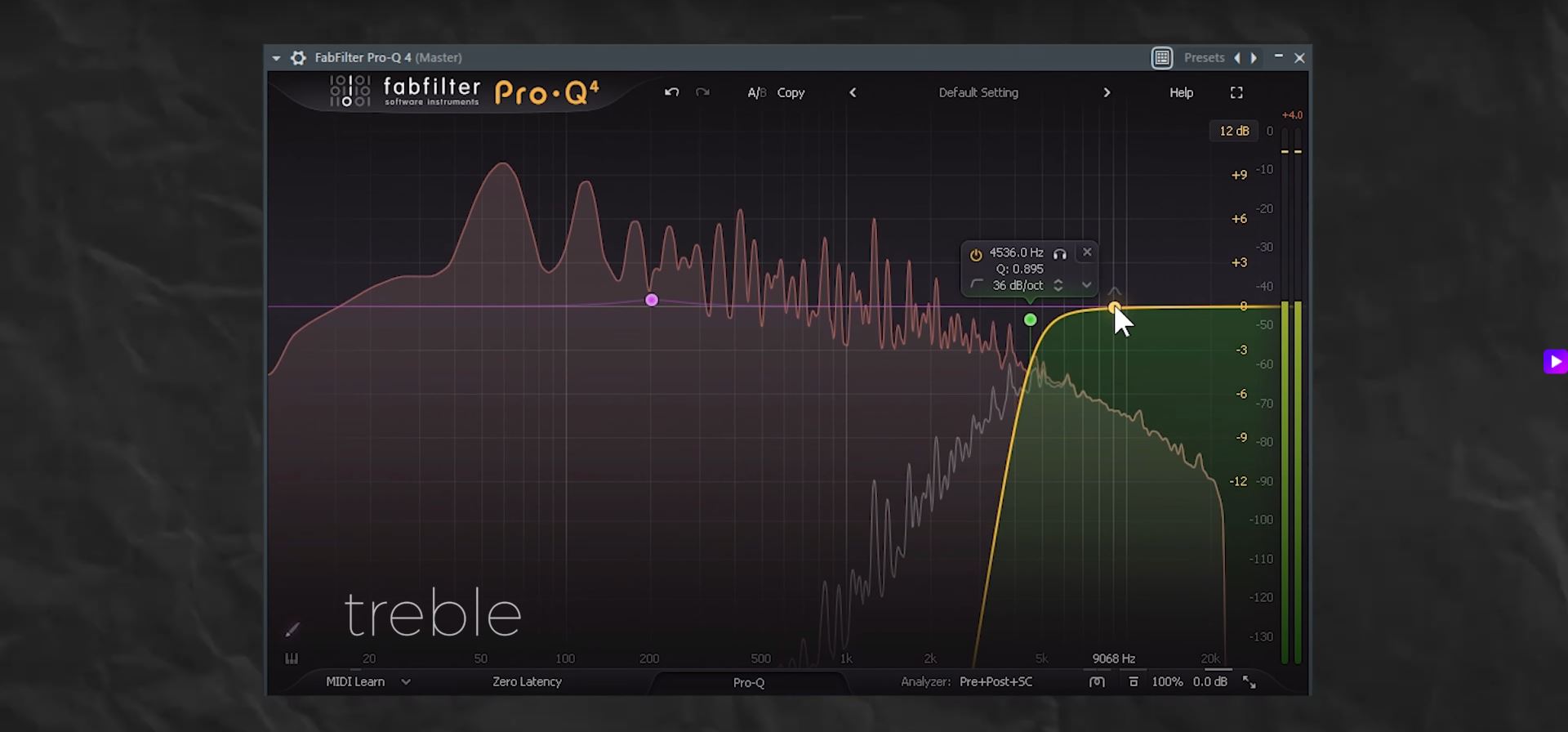Click the +9 gain scale label

coord(1239,175)
